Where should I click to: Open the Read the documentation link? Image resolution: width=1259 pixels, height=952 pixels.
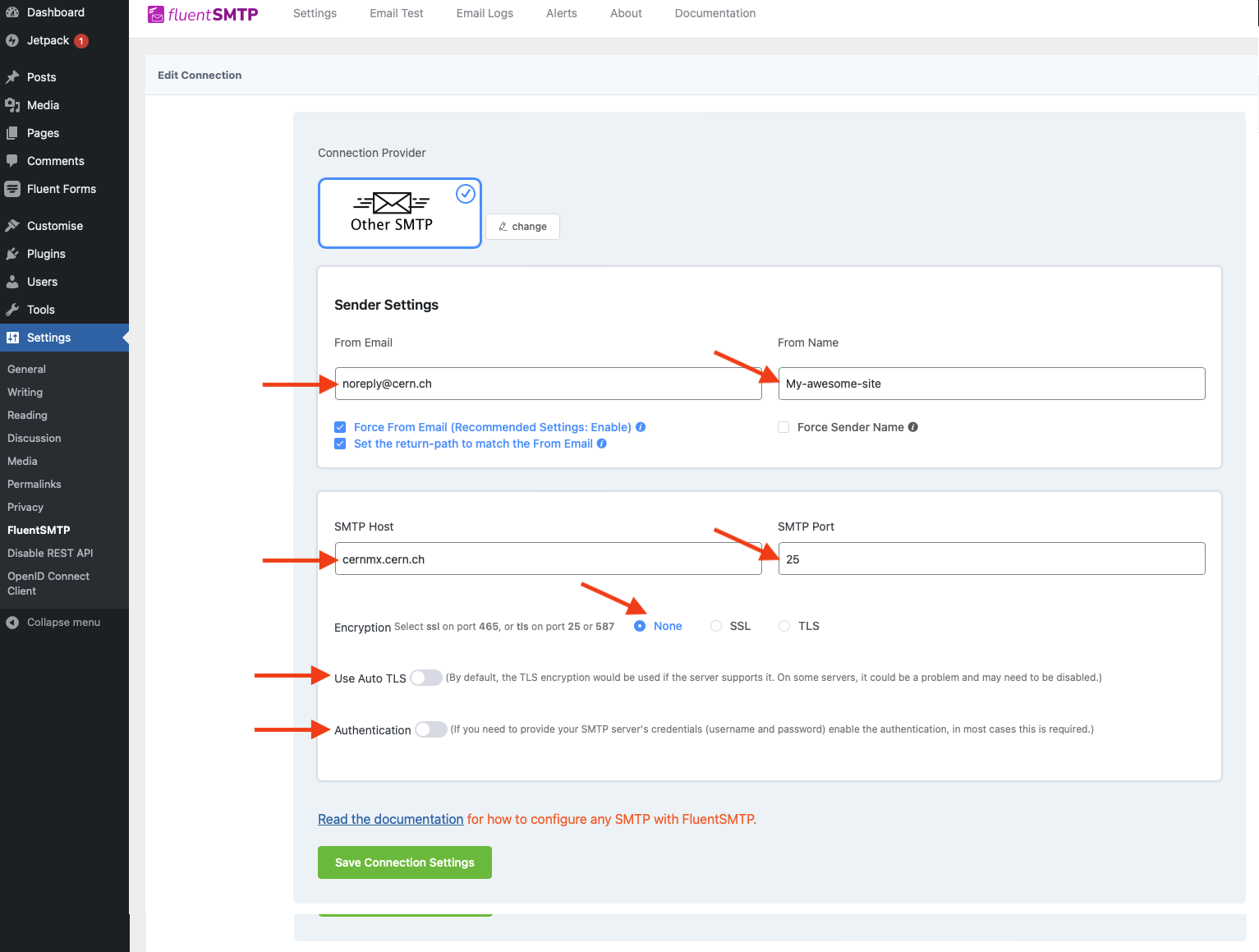click(391, 819)
